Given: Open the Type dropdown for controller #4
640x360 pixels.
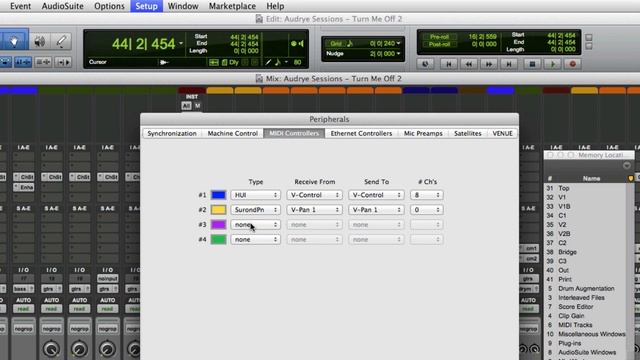Looking at the screenshot, I should pyautogui.click(x=256, y=240).
